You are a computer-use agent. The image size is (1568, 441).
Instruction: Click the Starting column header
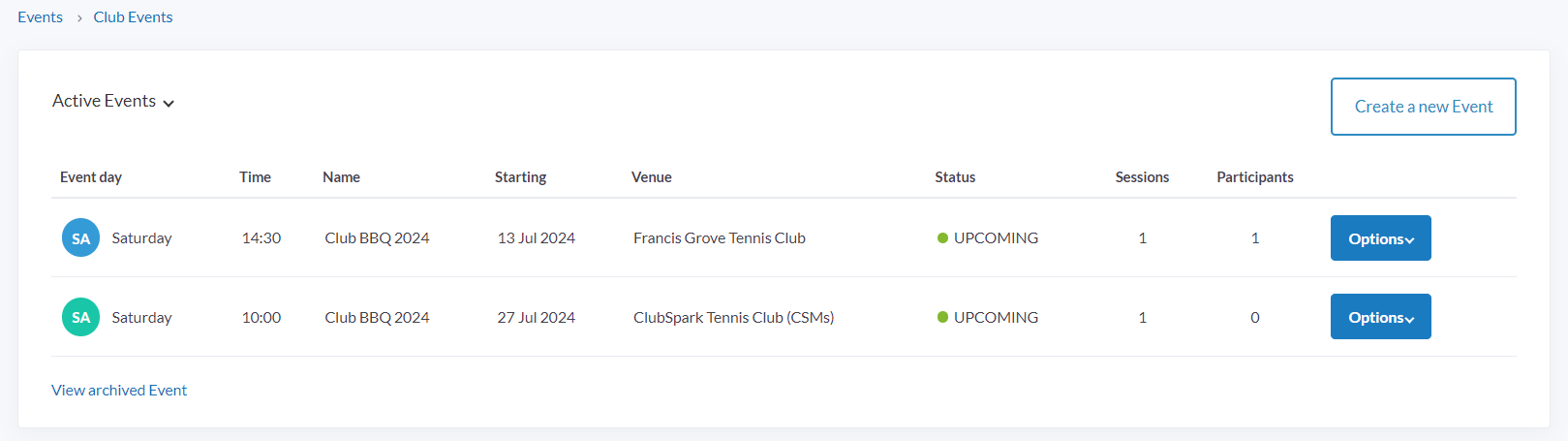tap(520, 177)
